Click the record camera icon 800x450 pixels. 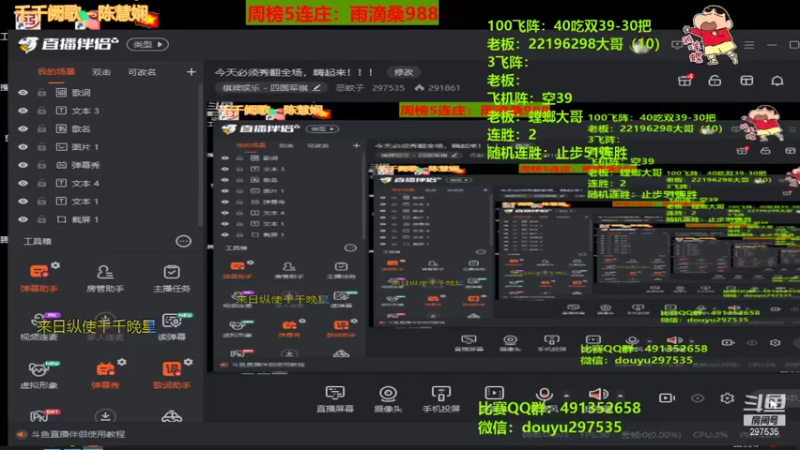point(666,398)
